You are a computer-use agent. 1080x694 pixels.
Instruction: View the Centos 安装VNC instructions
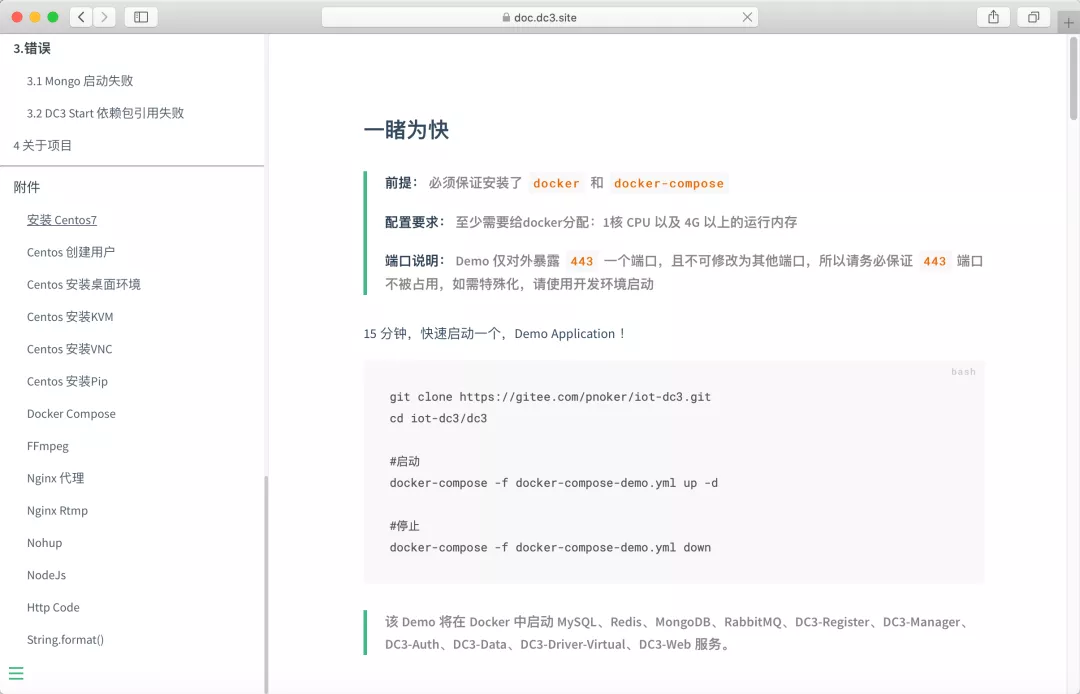(70, 348)
